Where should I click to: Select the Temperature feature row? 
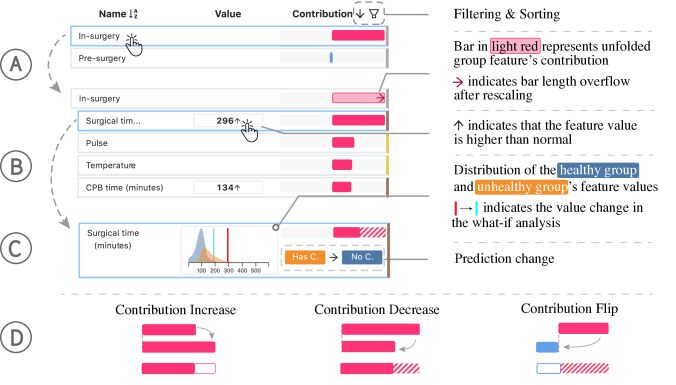[233, 166]
